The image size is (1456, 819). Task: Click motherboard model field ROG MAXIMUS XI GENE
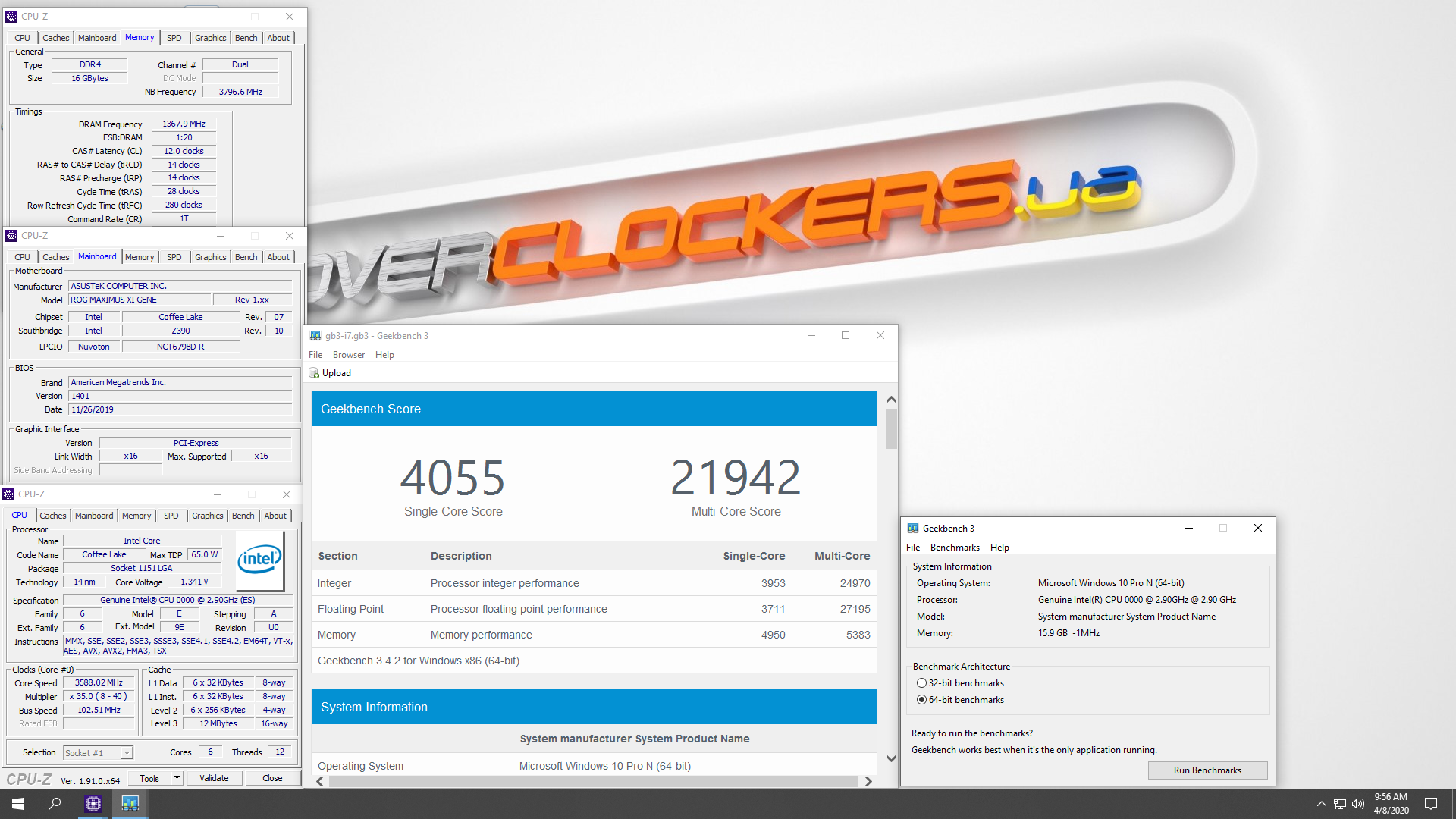coord(140,300)
